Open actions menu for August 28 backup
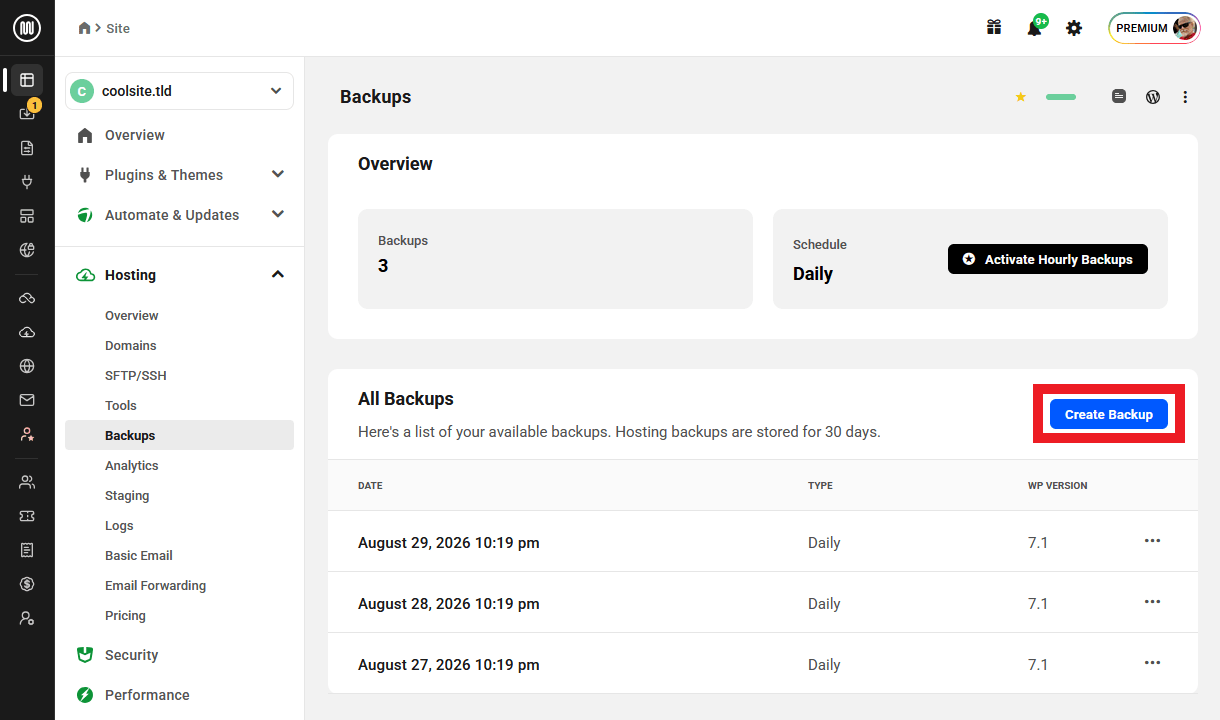Viewport: 1220px width, 720px height. pyautogui.click(x=1152, y=602)
